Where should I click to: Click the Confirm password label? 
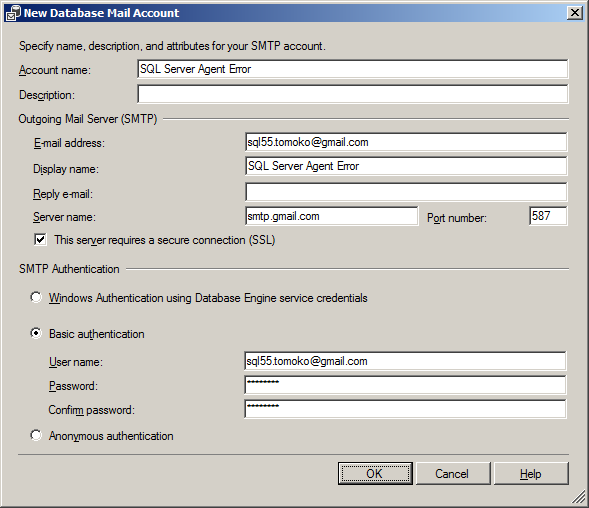pyautogui.click(x=91, y=410)
